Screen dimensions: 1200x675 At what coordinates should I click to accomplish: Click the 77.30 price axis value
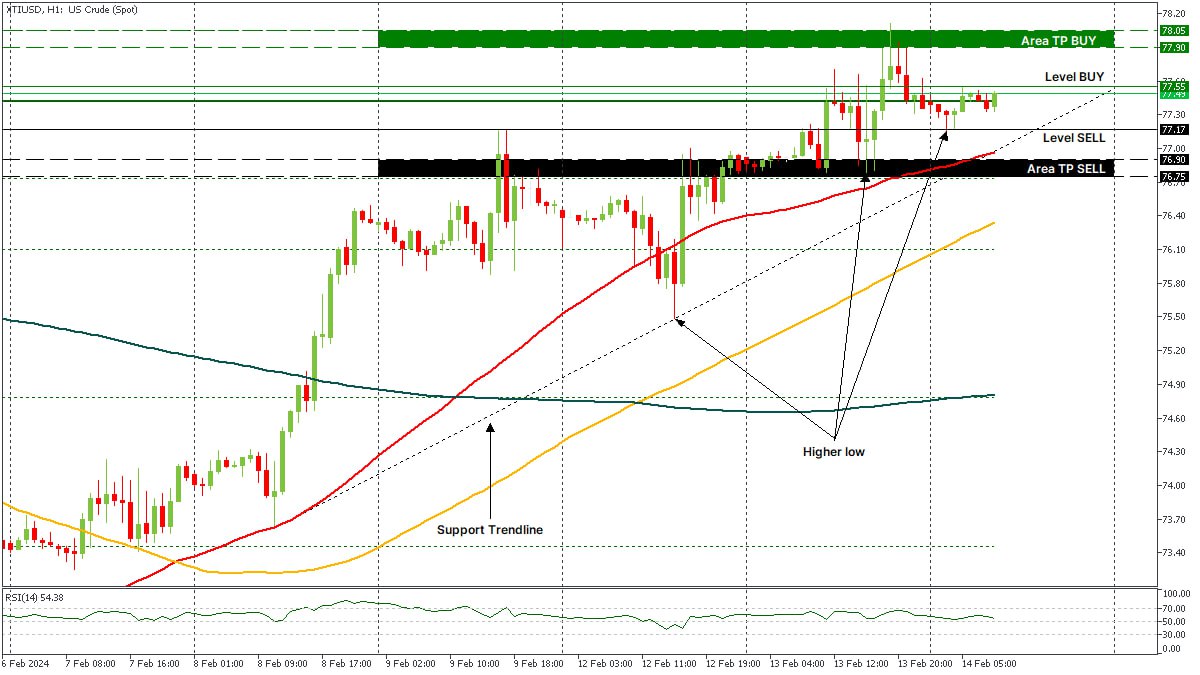coord(1174,115)
